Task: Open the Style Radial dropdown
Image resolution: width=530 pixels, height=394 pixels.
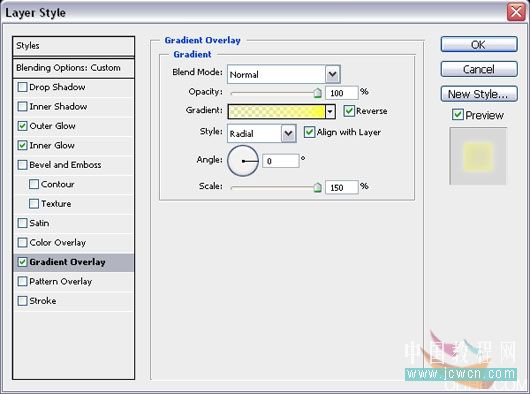Action: point(289,133)
